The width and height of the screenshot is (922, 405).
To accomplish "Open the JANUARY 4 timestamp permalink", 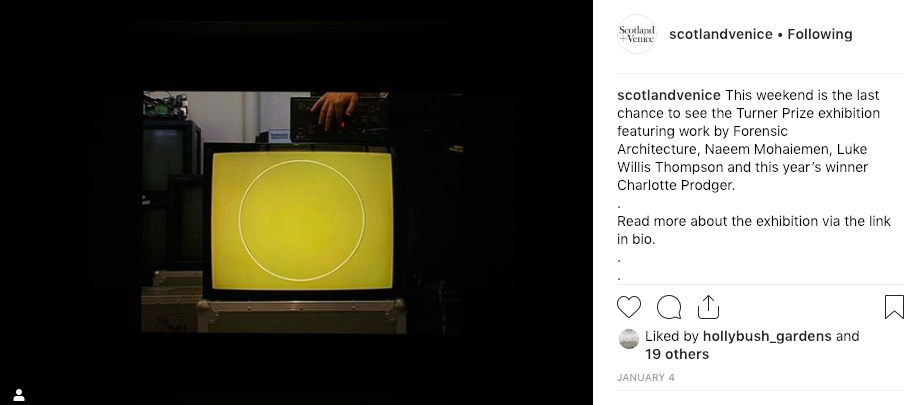I will tap(646, 378).
